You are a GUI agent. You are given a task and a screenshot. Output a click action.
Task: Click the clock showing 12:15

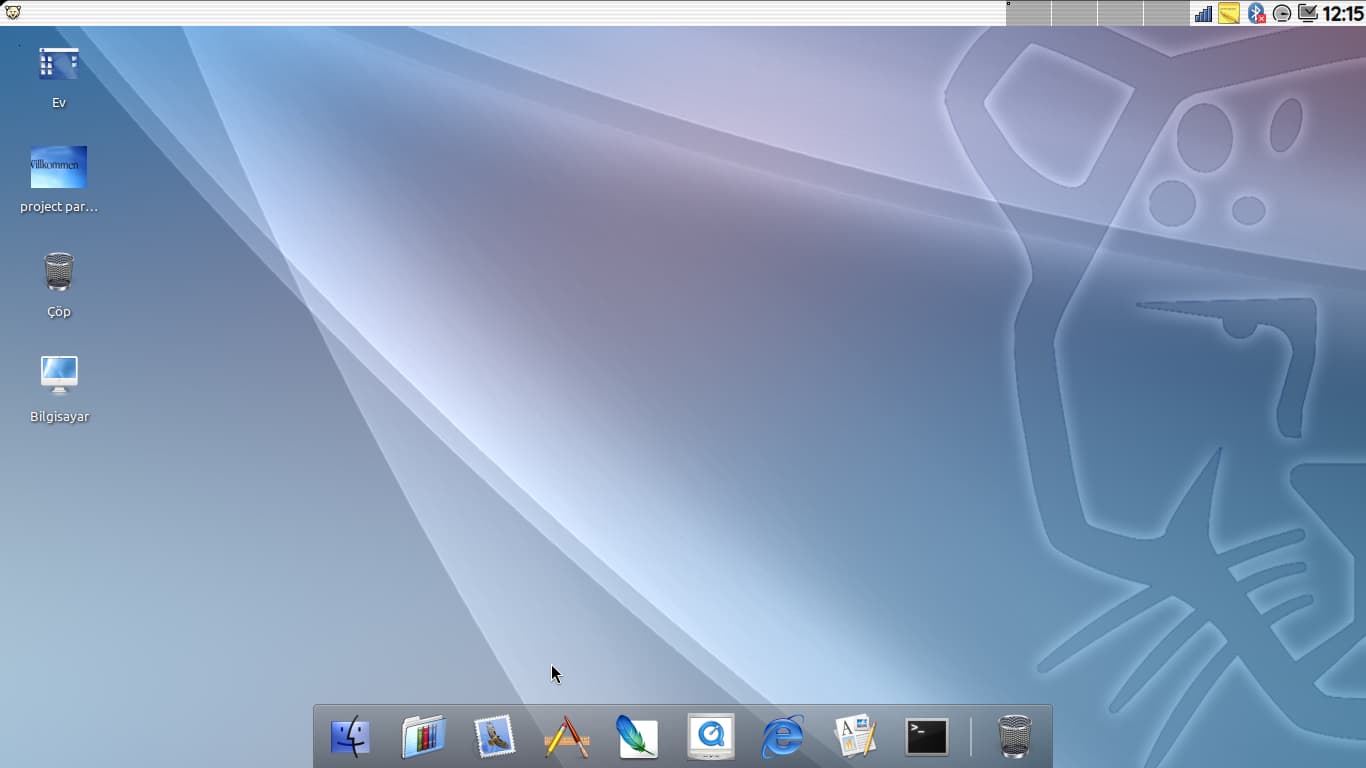[1343, 13]
